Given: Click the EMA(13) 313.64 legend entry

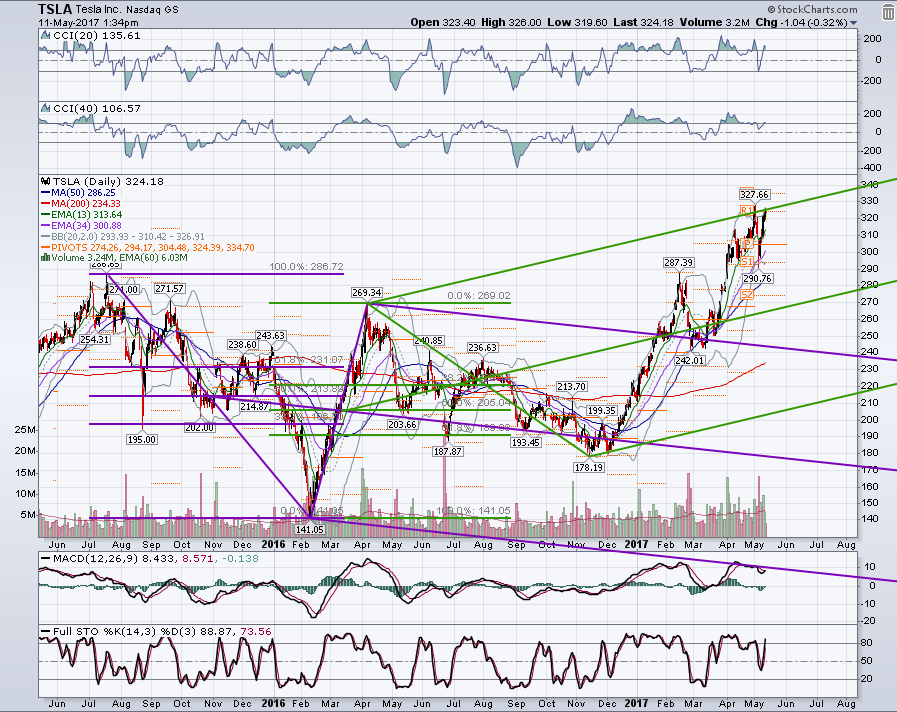Looking at the screenshot, I should pyautogui.click(x=81, y=214).
